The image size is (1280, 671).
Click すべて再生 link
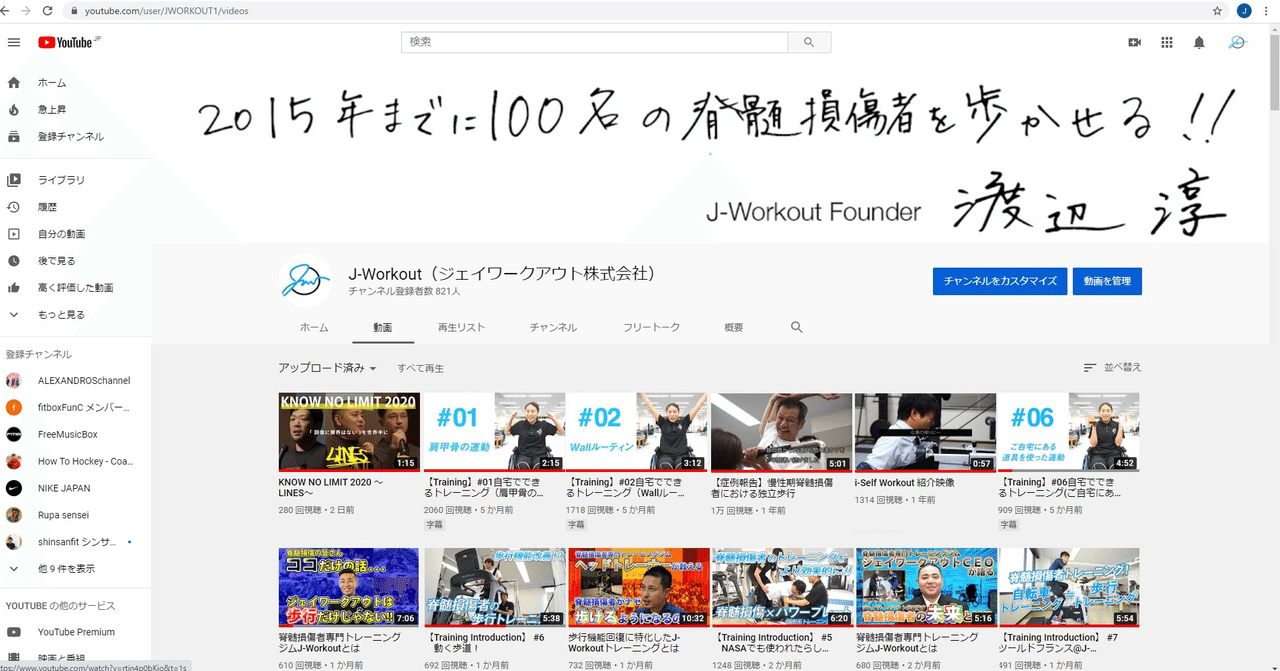[x=420, y=369]
